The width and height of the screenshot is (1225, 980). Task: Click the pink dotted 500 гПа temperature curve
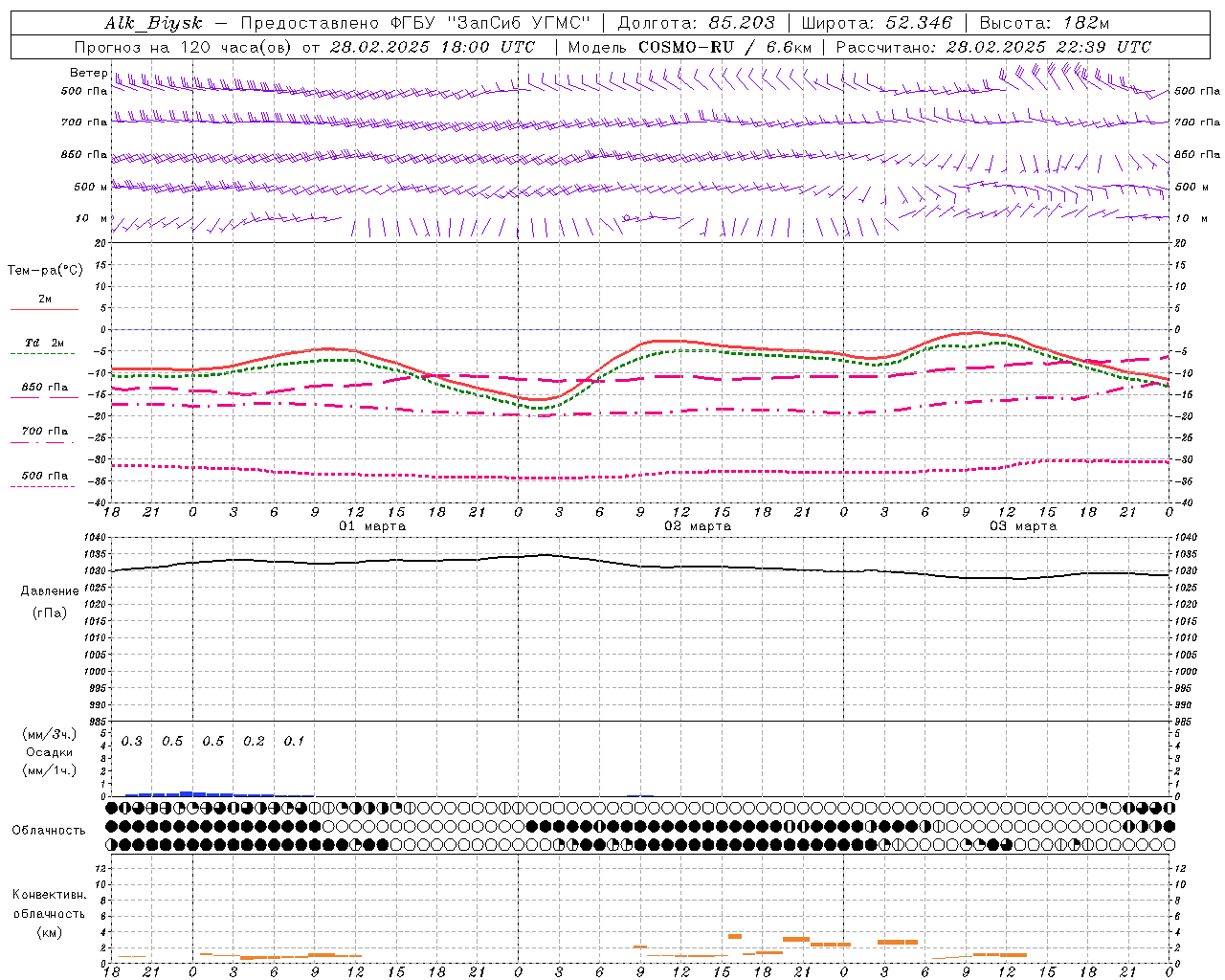(x=641, y=475)
